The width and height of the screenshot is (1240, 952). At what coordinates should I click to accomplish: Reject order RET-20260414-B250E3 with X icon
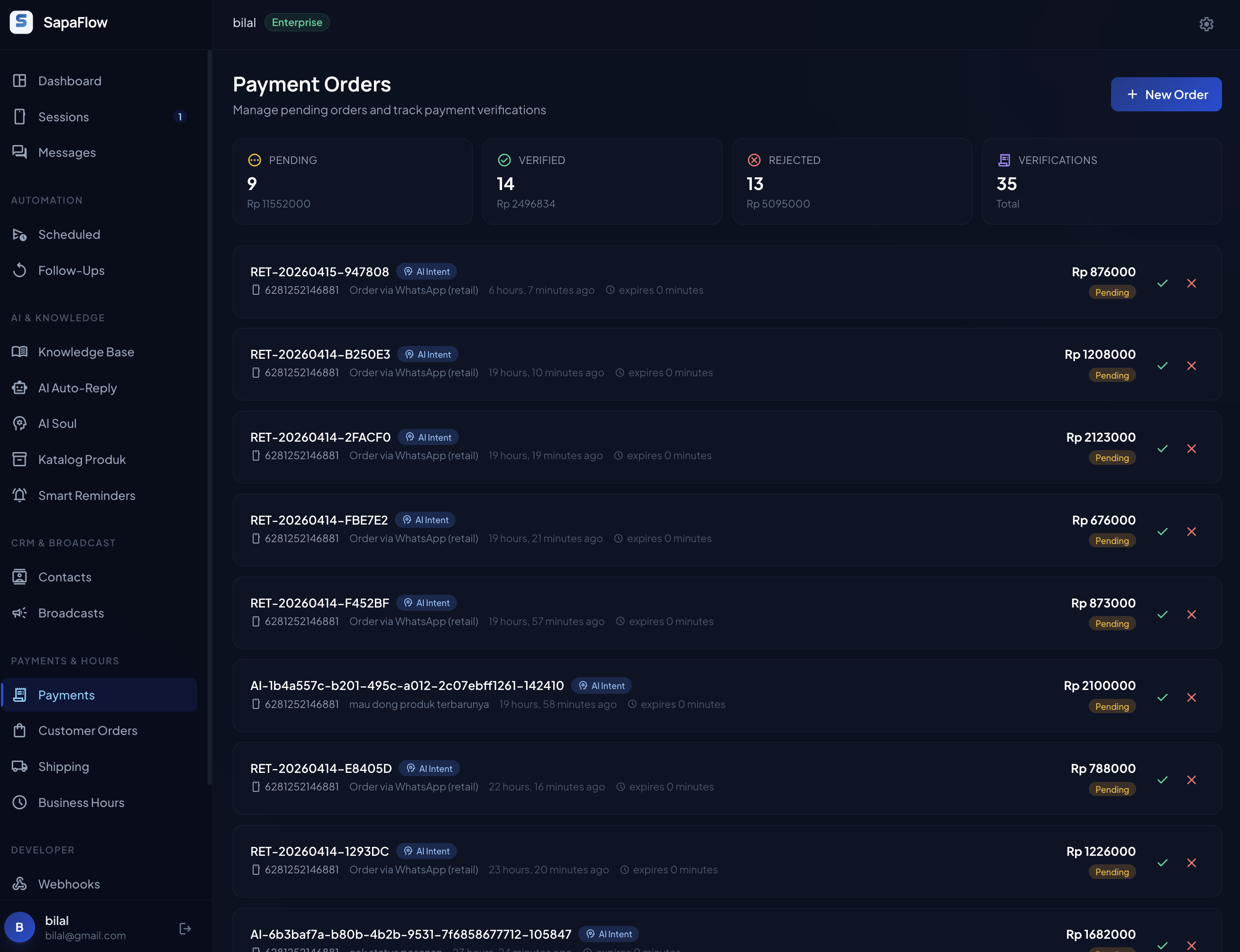[x=1191, y=366]
